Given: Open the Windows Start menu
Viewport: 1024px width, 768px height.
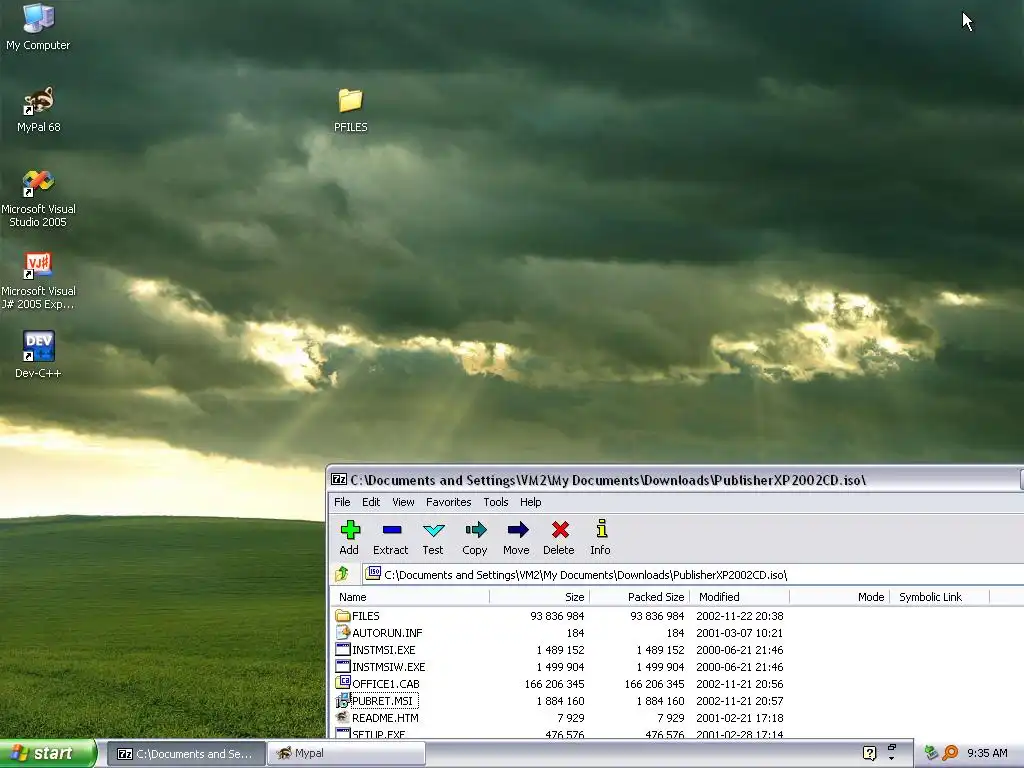Looking at the screenshot, I should click(48, 753).
